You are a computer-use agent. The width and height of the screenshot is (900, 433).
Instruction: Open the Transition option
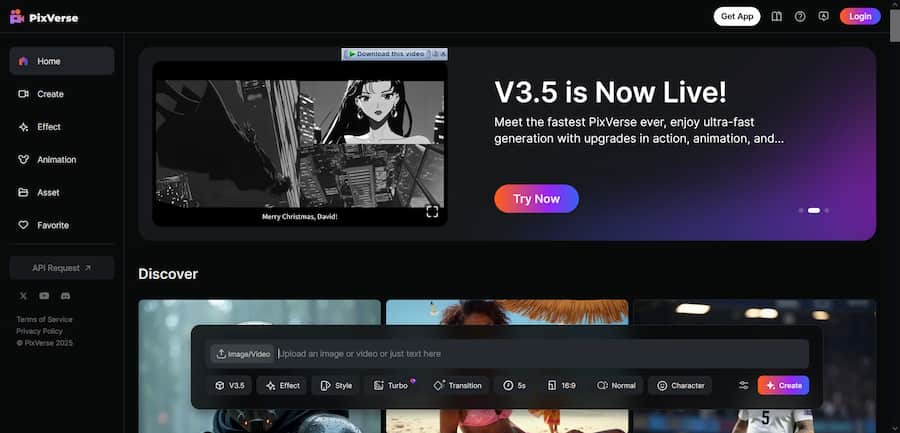pyautogui.click(x=458, y=385)
